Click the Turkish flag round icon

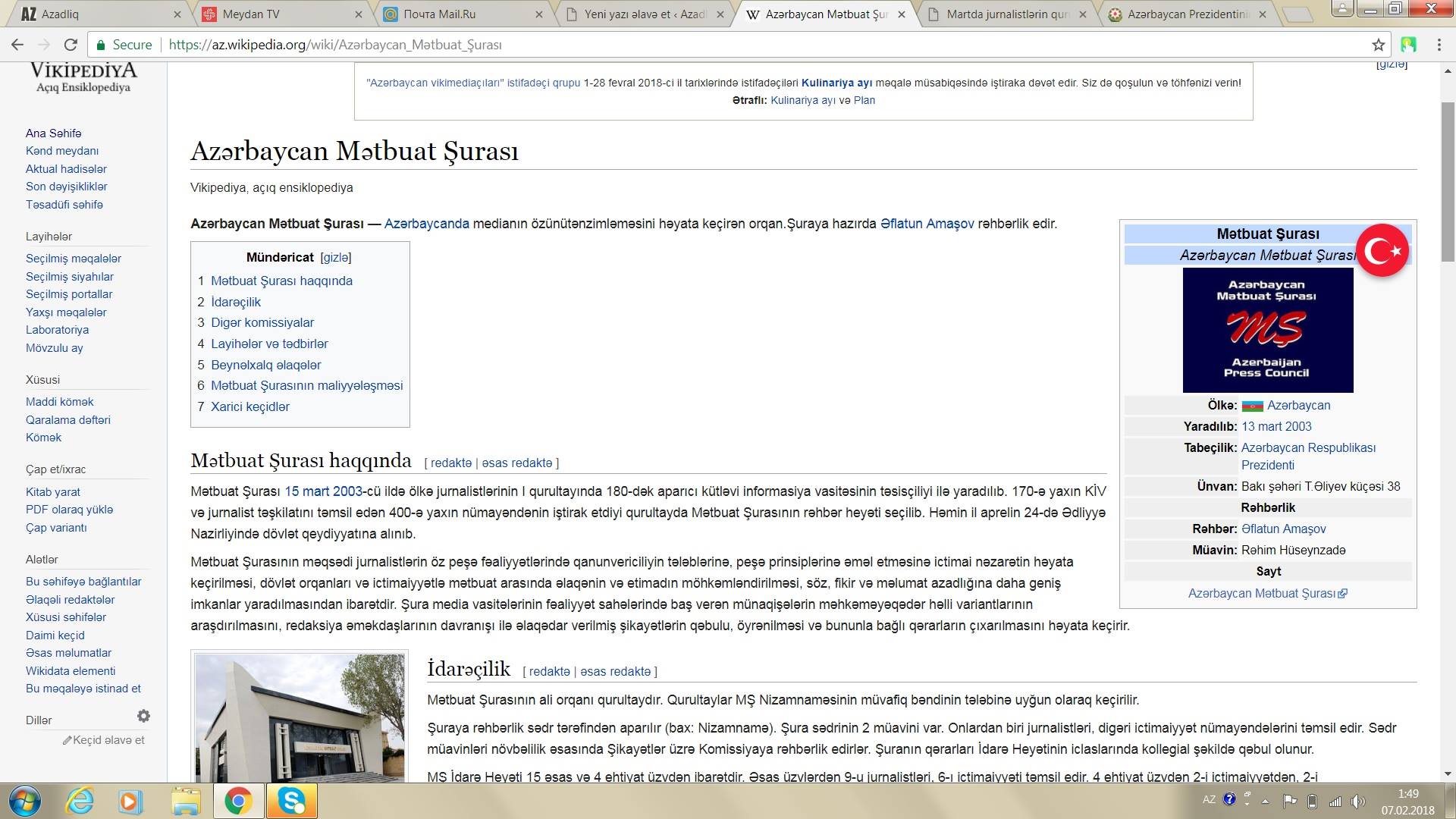pyautogui.click(x=1382, y=250)
